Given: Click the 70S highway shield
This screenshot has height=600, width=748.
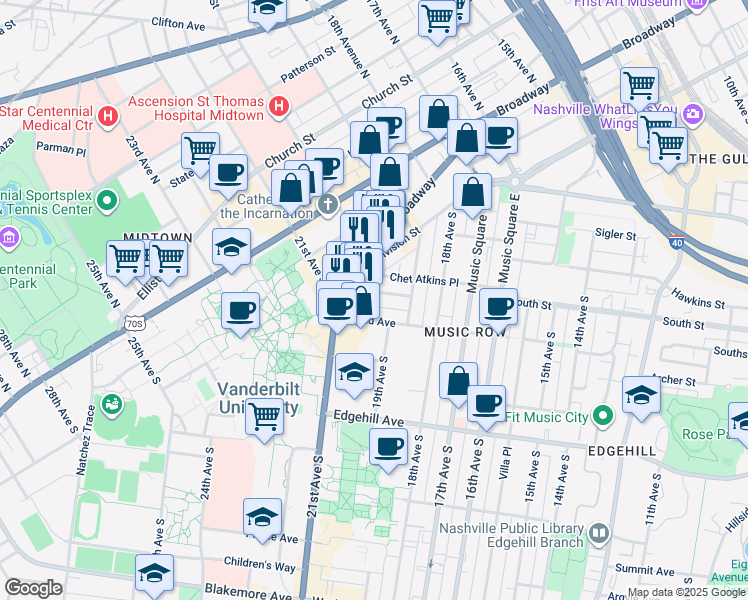Looking at the screenshot, I should pos(135,324).
